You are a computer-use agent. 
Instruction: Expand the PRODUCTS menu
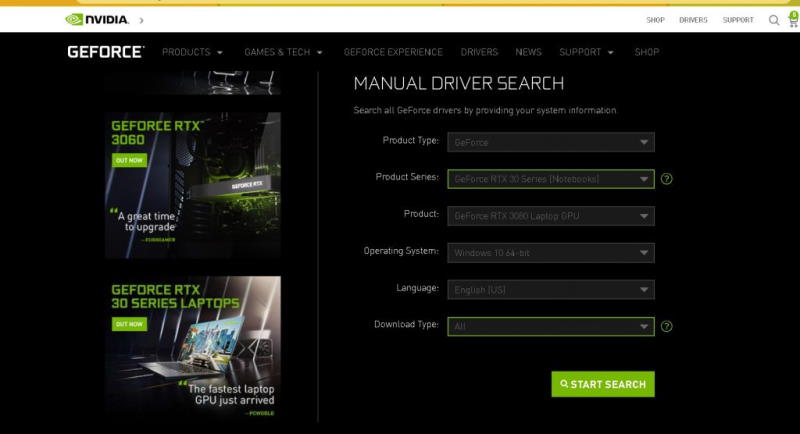[x=192, y=52]
